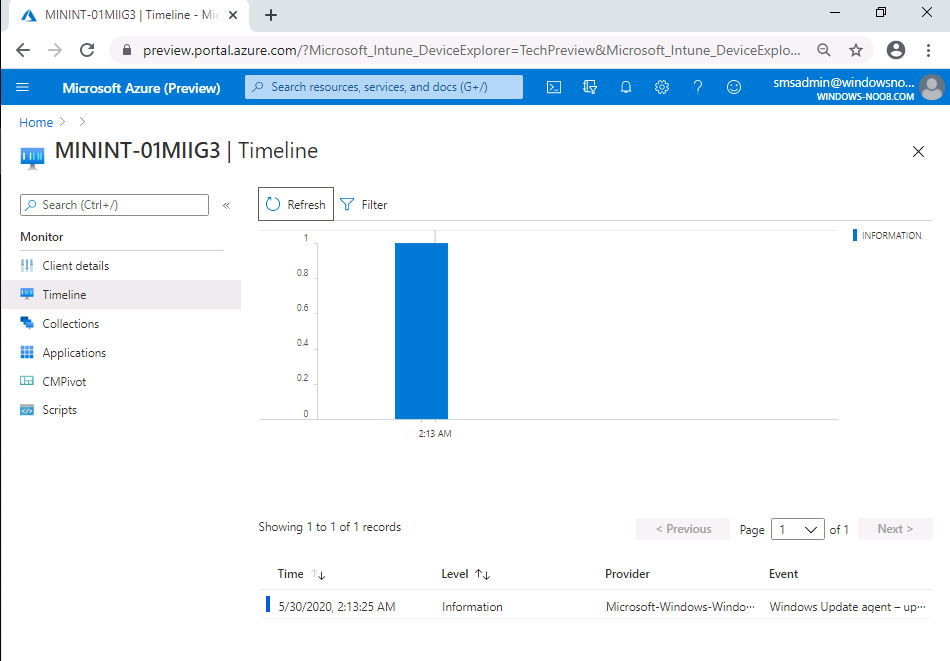
Task: Open Cloud Shell icon in header
Action: [554, 87]
